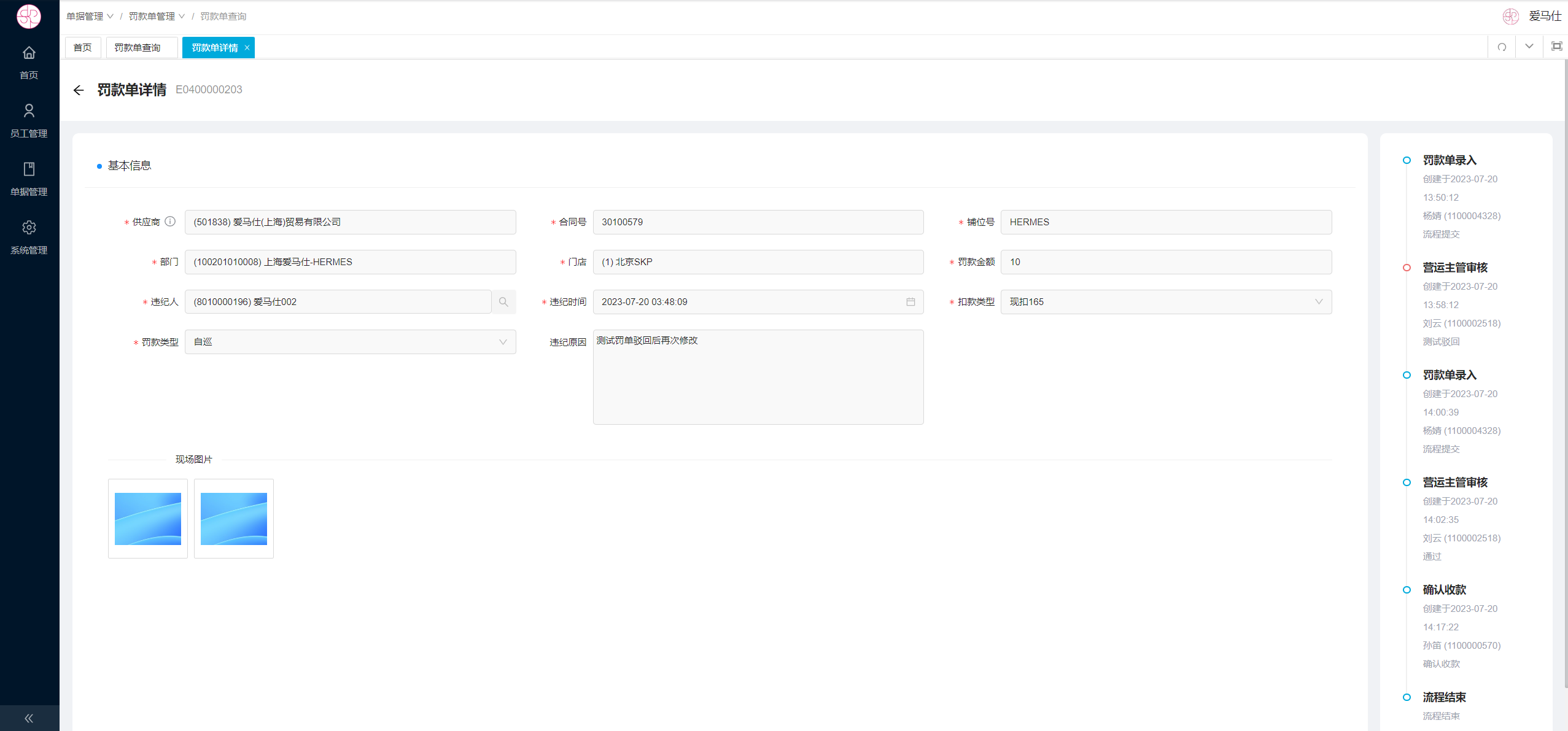Click 孙笛 (1100000570) in the timeline
Screen dimensions: 1568x731
pyautogui.click(x=1462, y=646)
